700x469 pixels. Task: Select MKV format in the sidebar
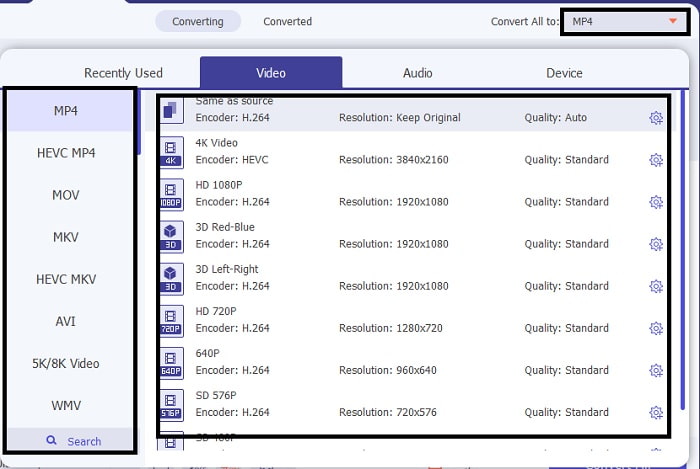[66, 237]
